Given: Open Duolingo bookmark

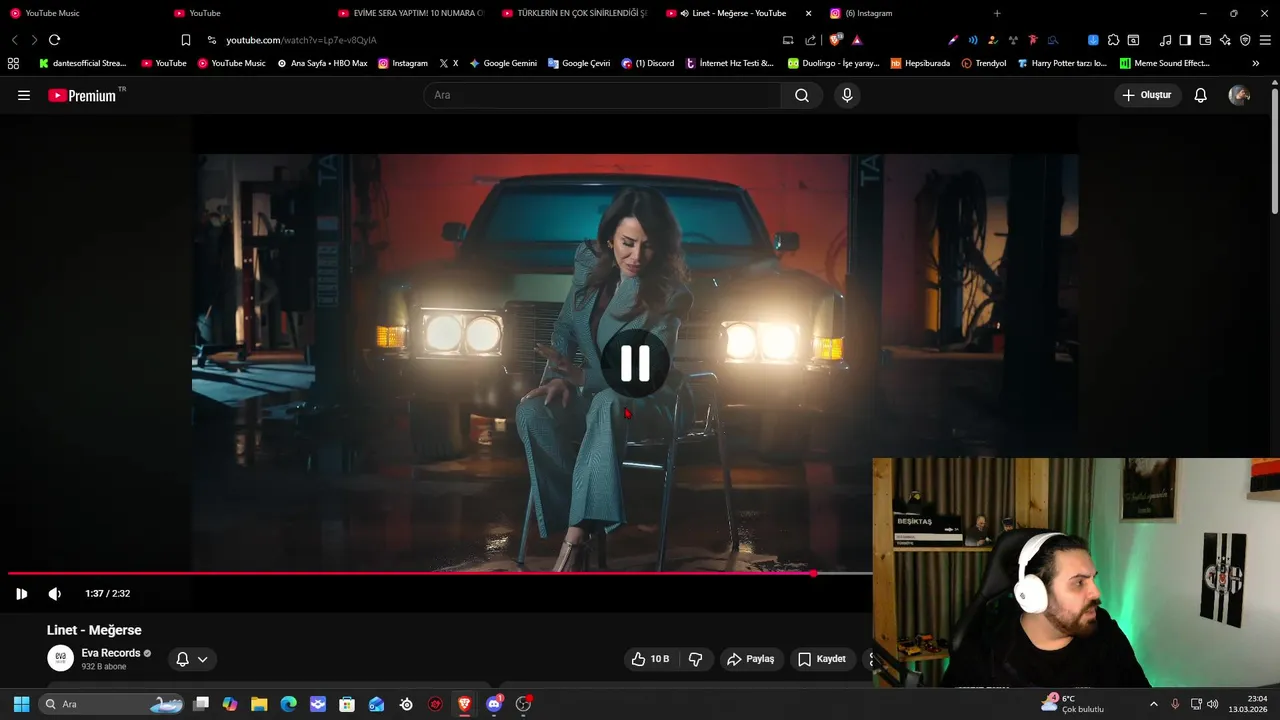Looking at the screenshot, I should 833,63.
